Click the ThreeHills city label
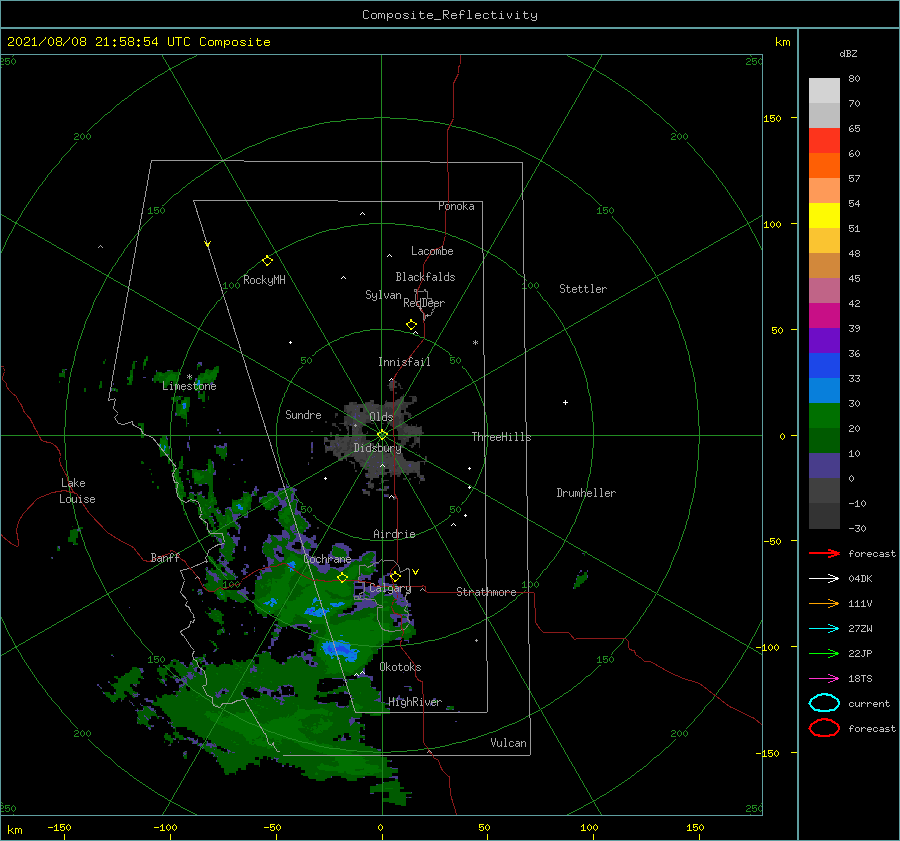This screenshot has height=841, width=900. pyautogui.click(x=502, y=437)
